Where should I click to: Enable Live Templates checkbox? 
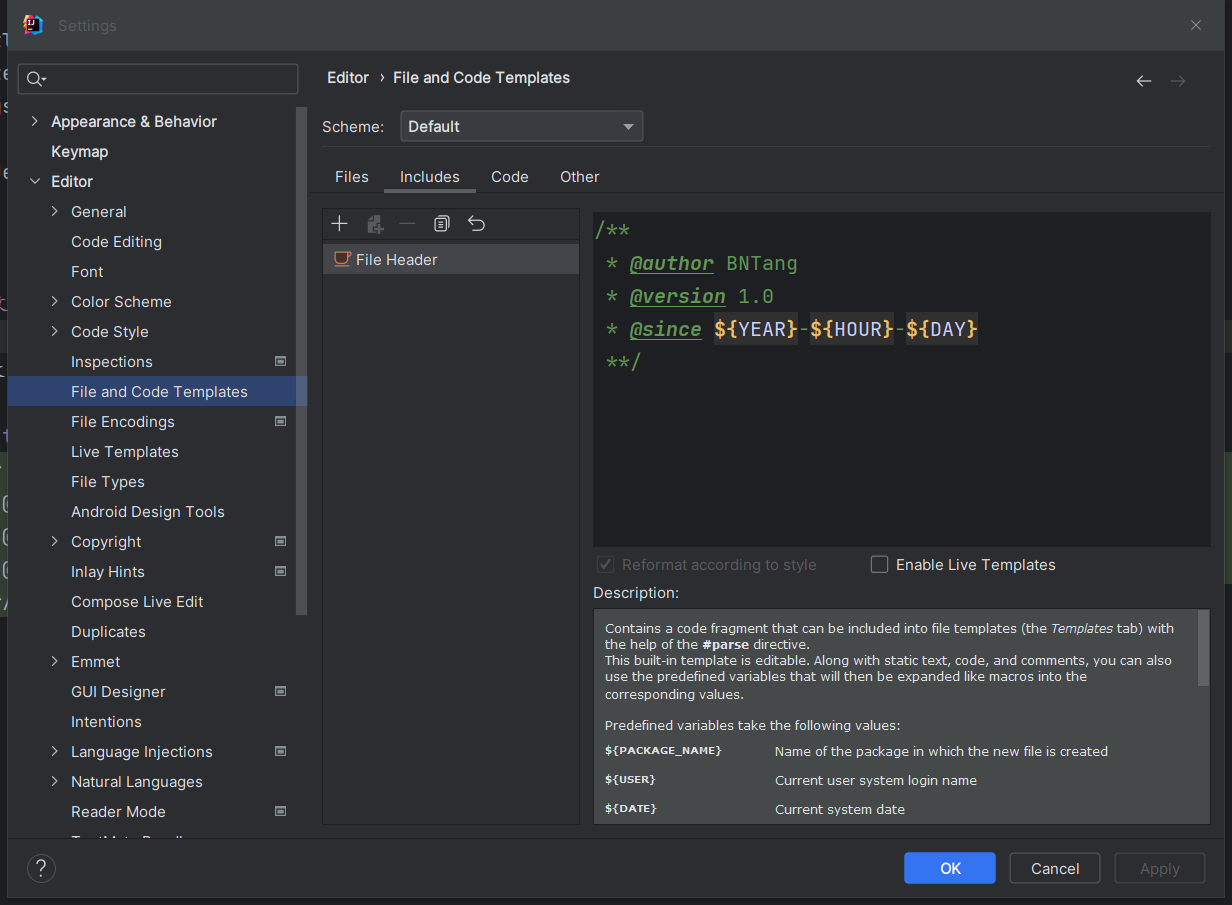[879, 564]
